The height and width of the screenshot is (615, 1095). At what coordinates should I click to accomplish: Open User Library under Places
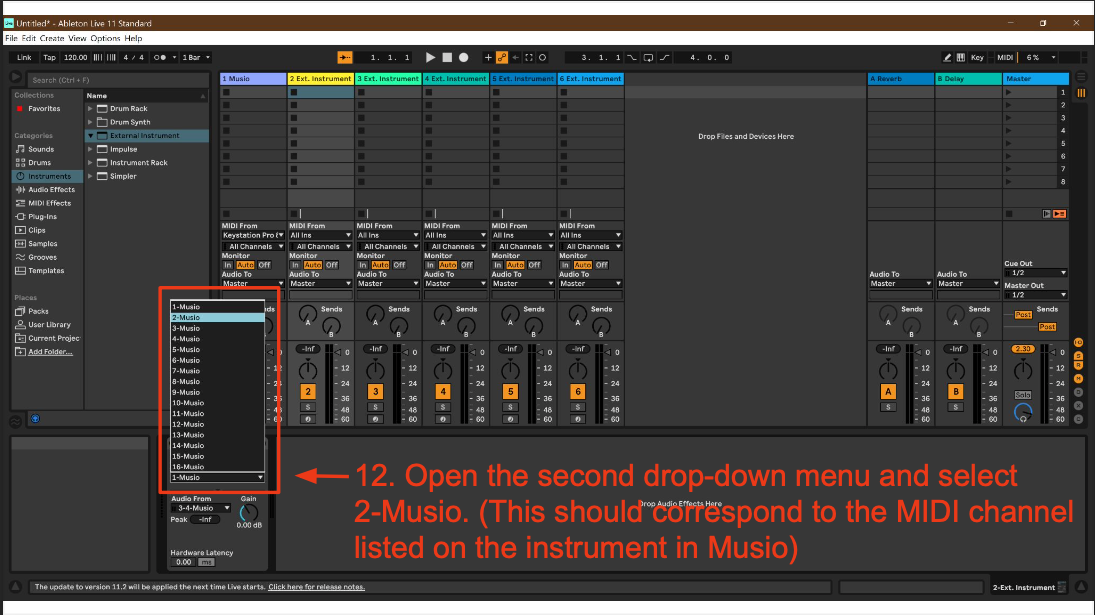tap(49, 325)
